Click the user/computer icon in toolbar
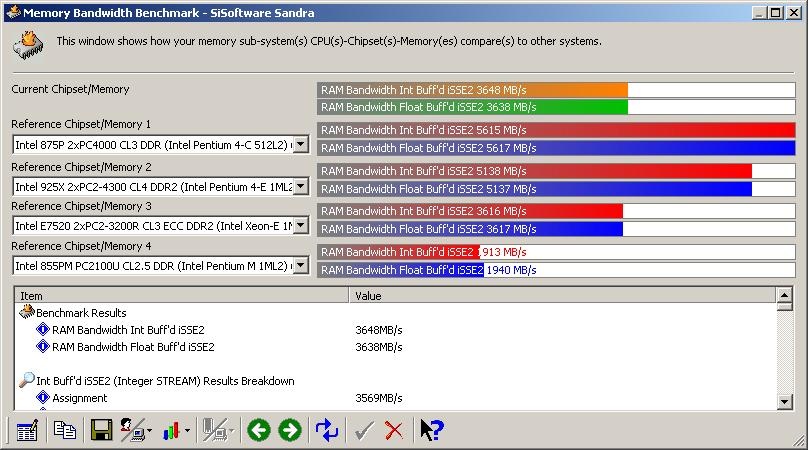Viewport: 808px width, 450px height. point(133,430)
